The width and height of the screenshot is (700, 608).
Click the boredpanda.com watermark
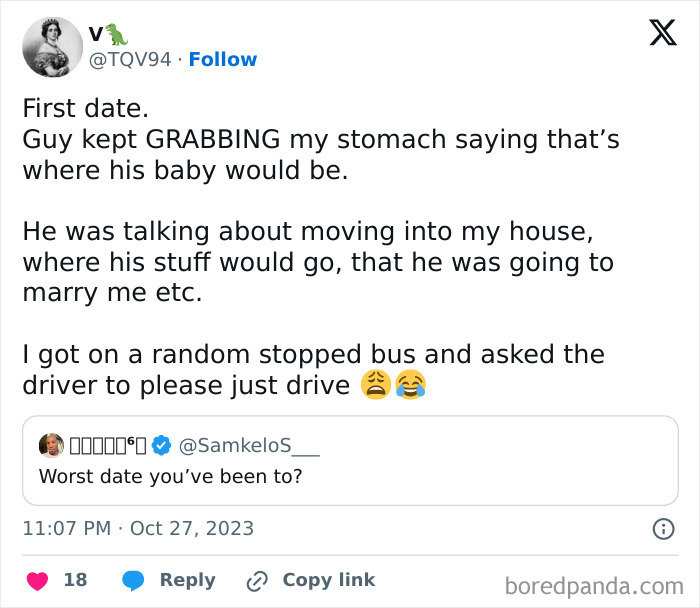pyautogui.click(x=594, y=585)
